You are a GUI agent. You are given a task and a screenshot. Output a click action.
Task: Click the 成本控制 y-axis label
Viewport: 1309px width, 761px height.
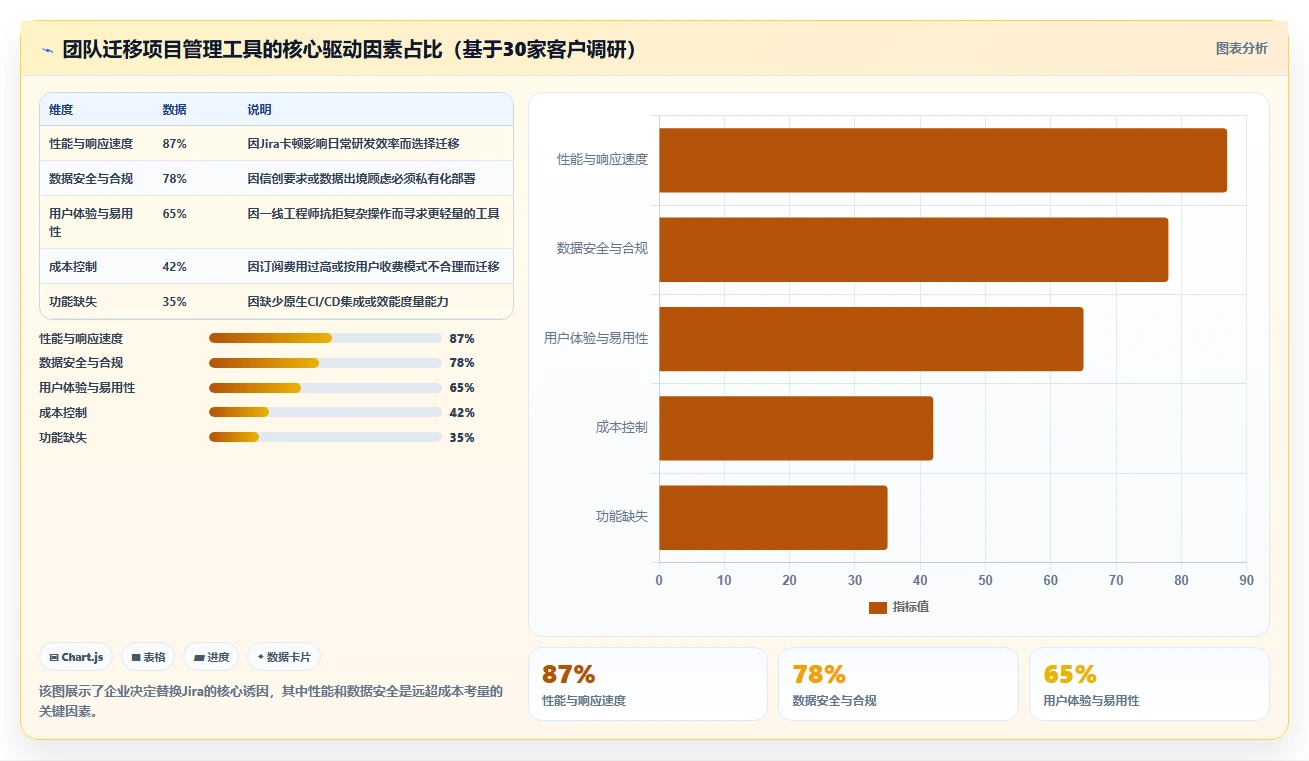pyautogui.click(x=622, y=427)
